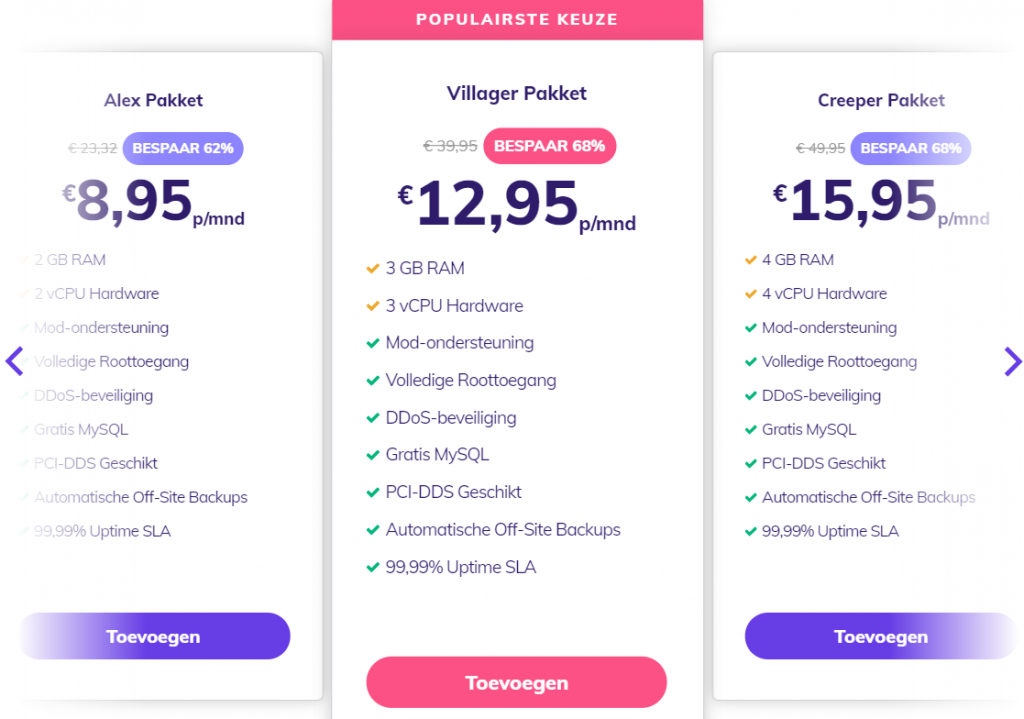1024x719 pixels.
Task: Click checkmark beside 3 vCPU Hardware
Action: point(373,306)
